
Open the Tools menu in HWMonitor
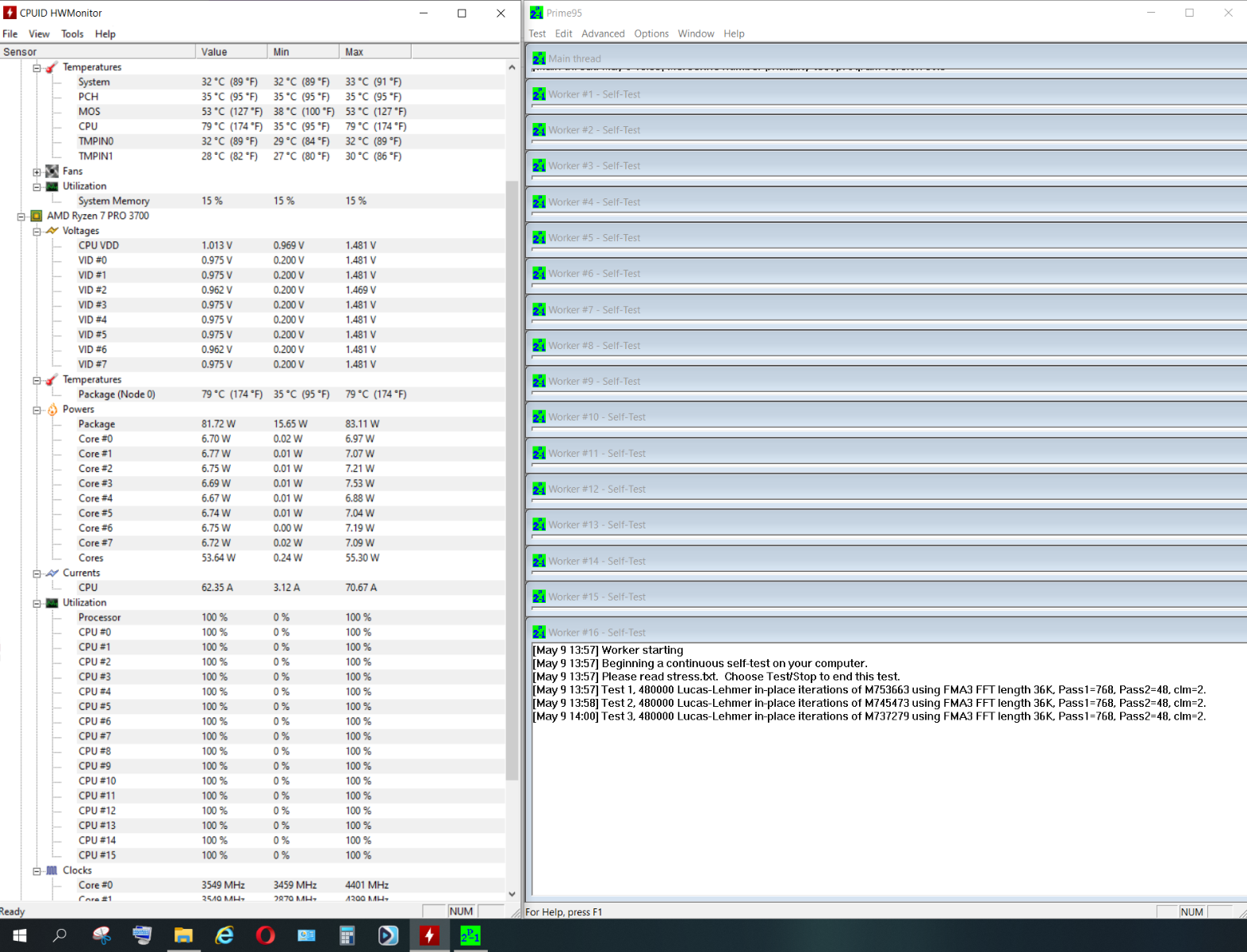tap(72, 34)
